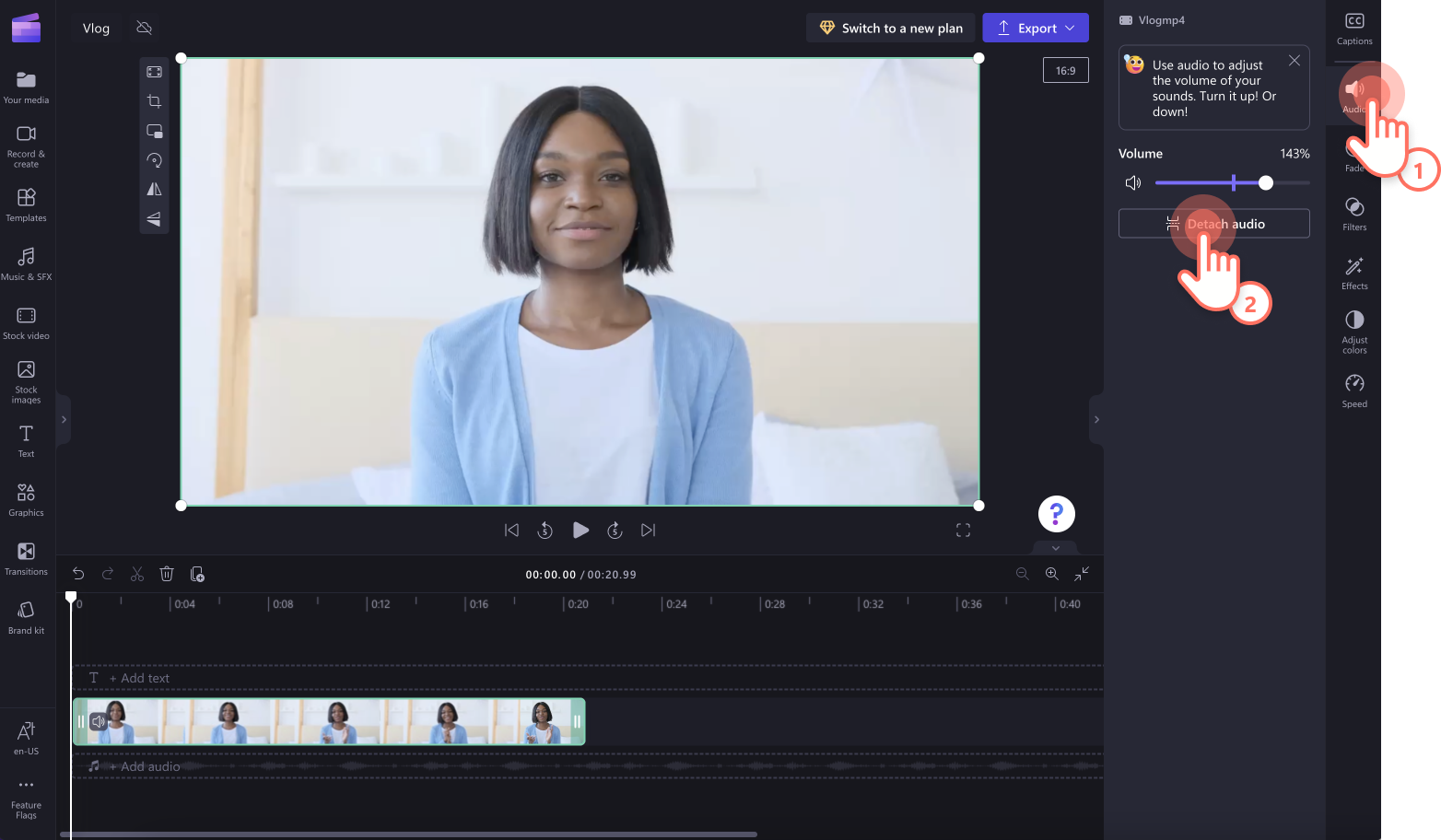Click Switch to a new plan
Screen dimensions: 1441x840
pyautogui.click(x=890, y=28)
